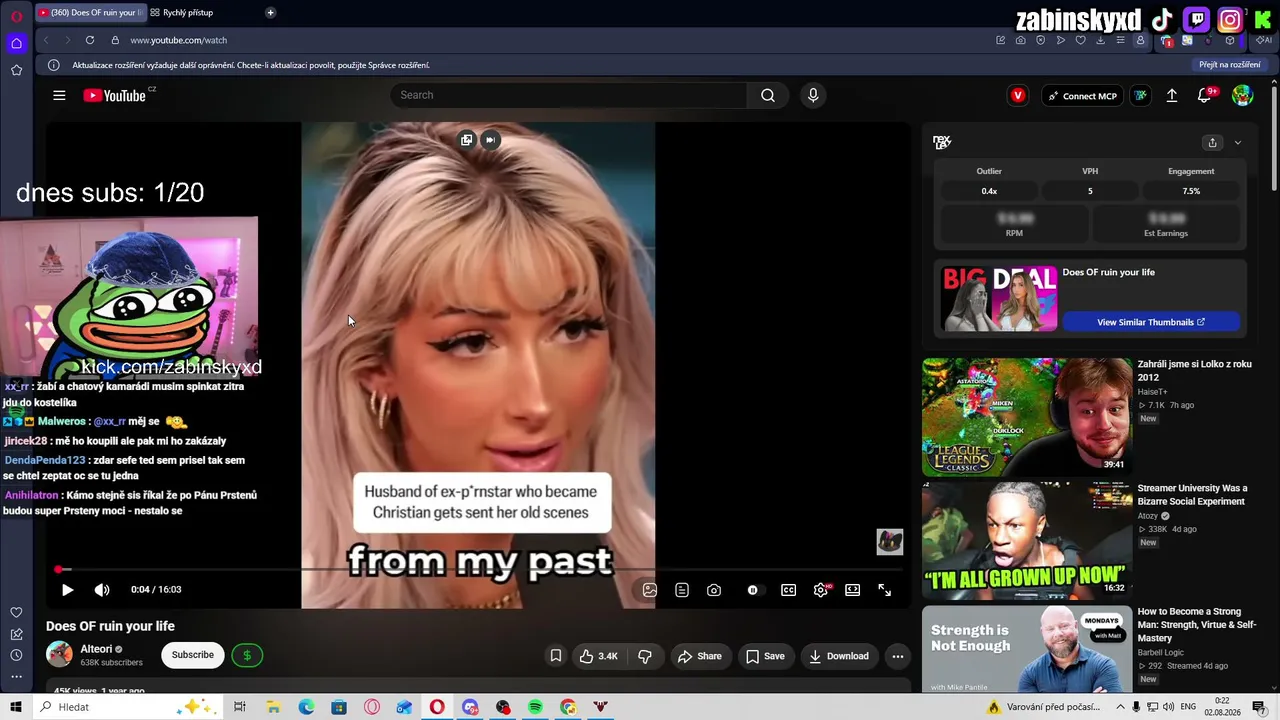Open the taskbar volume speaker icon
The width and height of the screenshot is (1280, 720).
click(1168, 707)
